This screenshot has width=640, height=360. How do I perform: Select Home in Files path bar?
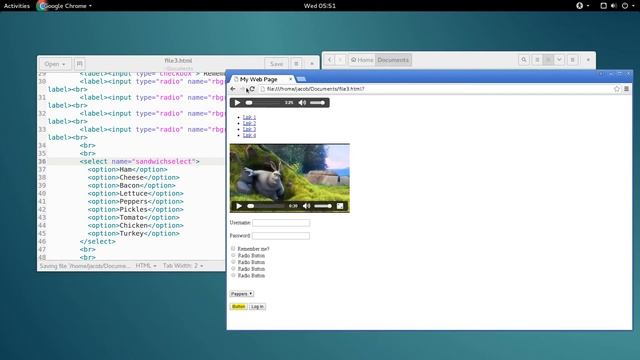pyautogui.click(x=362, y=60)
